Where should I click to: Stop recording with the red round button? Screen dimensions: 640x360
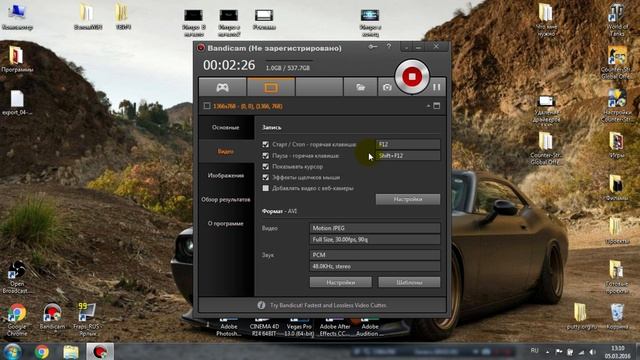coord(412,77)
